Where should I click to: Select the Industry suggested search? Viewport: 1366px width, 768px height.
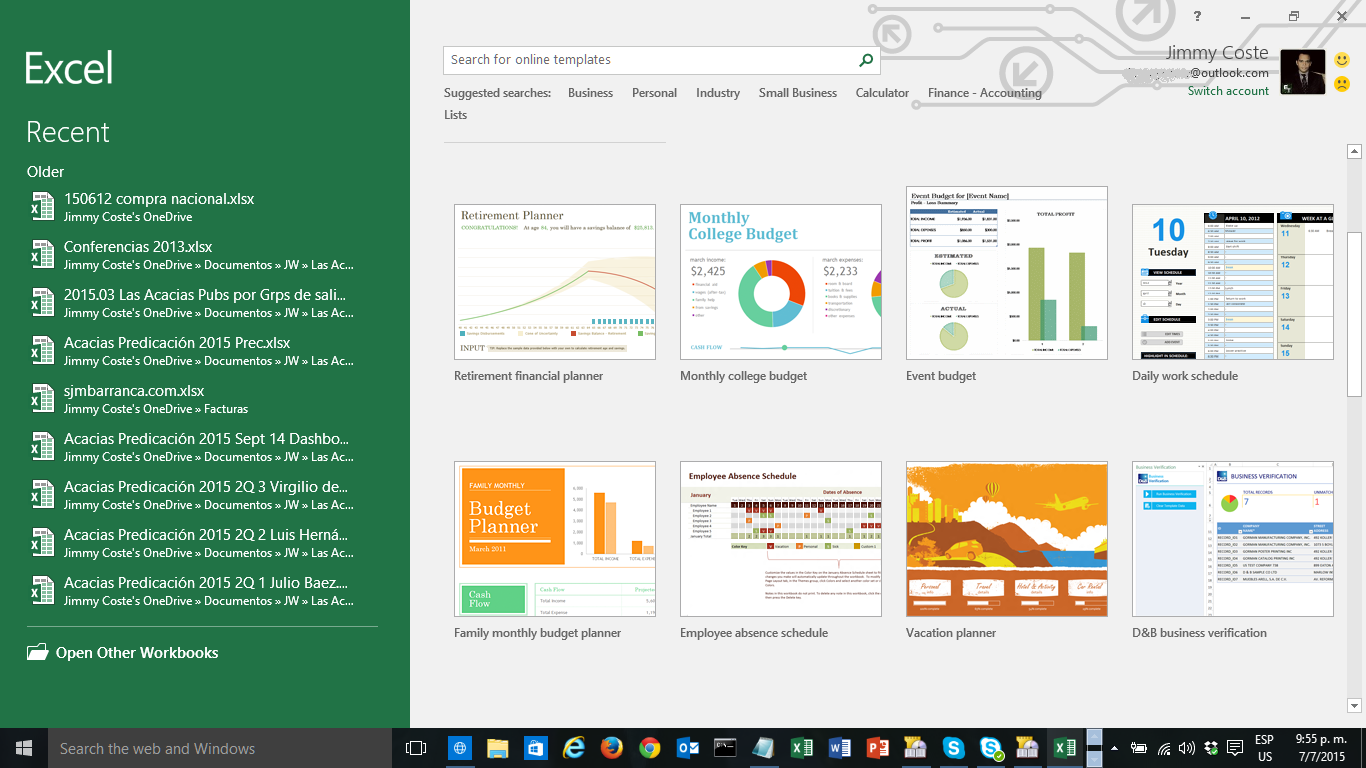click(x=718, y=93)
